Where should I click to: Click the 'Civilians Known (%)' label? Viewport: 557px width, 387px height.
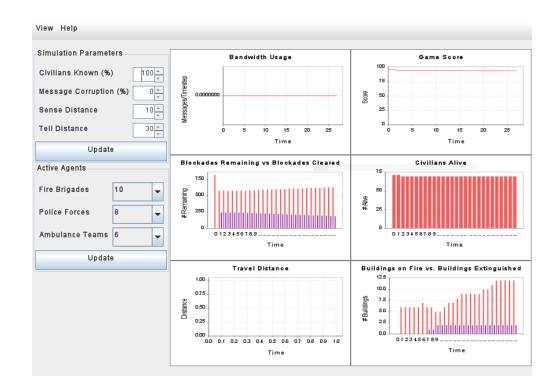76,73
